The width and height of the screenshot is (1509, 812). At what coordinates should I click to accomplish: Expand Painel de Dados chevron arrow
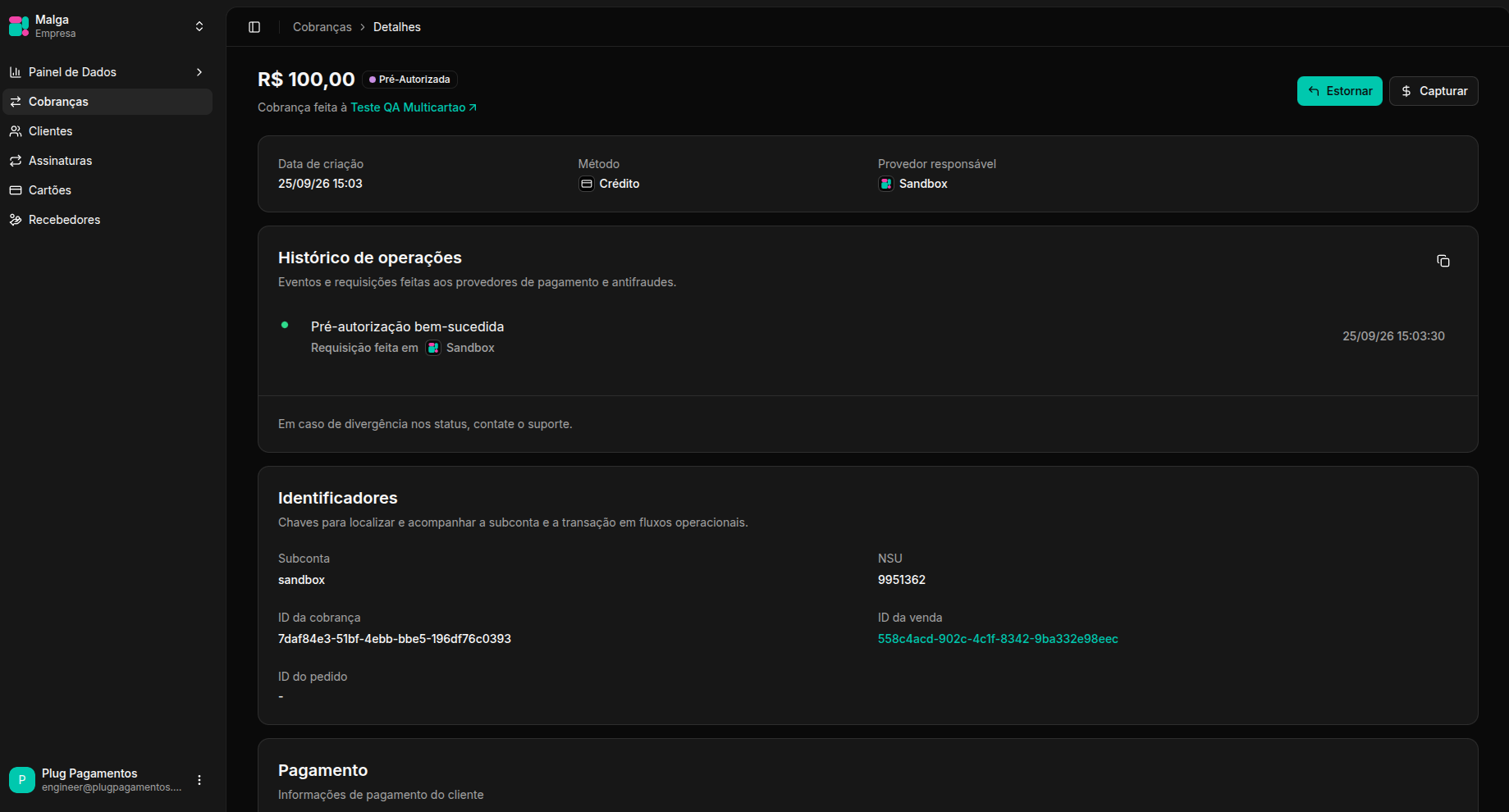199,72
